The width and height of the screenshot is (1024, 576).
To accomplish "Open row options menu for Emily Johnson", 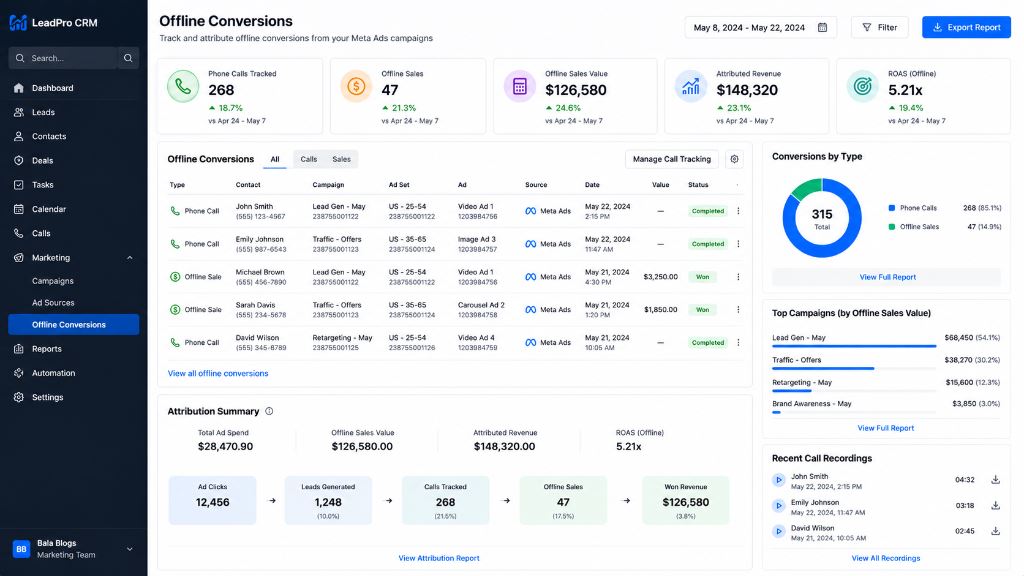I will pyautogui.click(x=739, y=244).
